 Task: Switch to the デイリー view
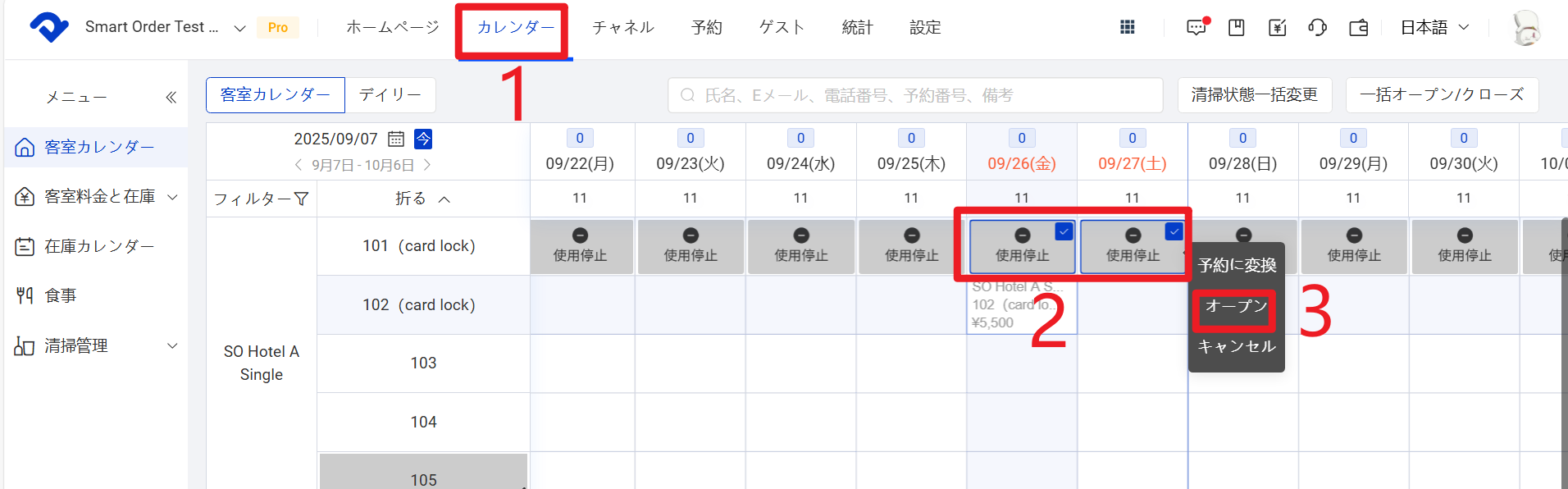click(390, 95)
